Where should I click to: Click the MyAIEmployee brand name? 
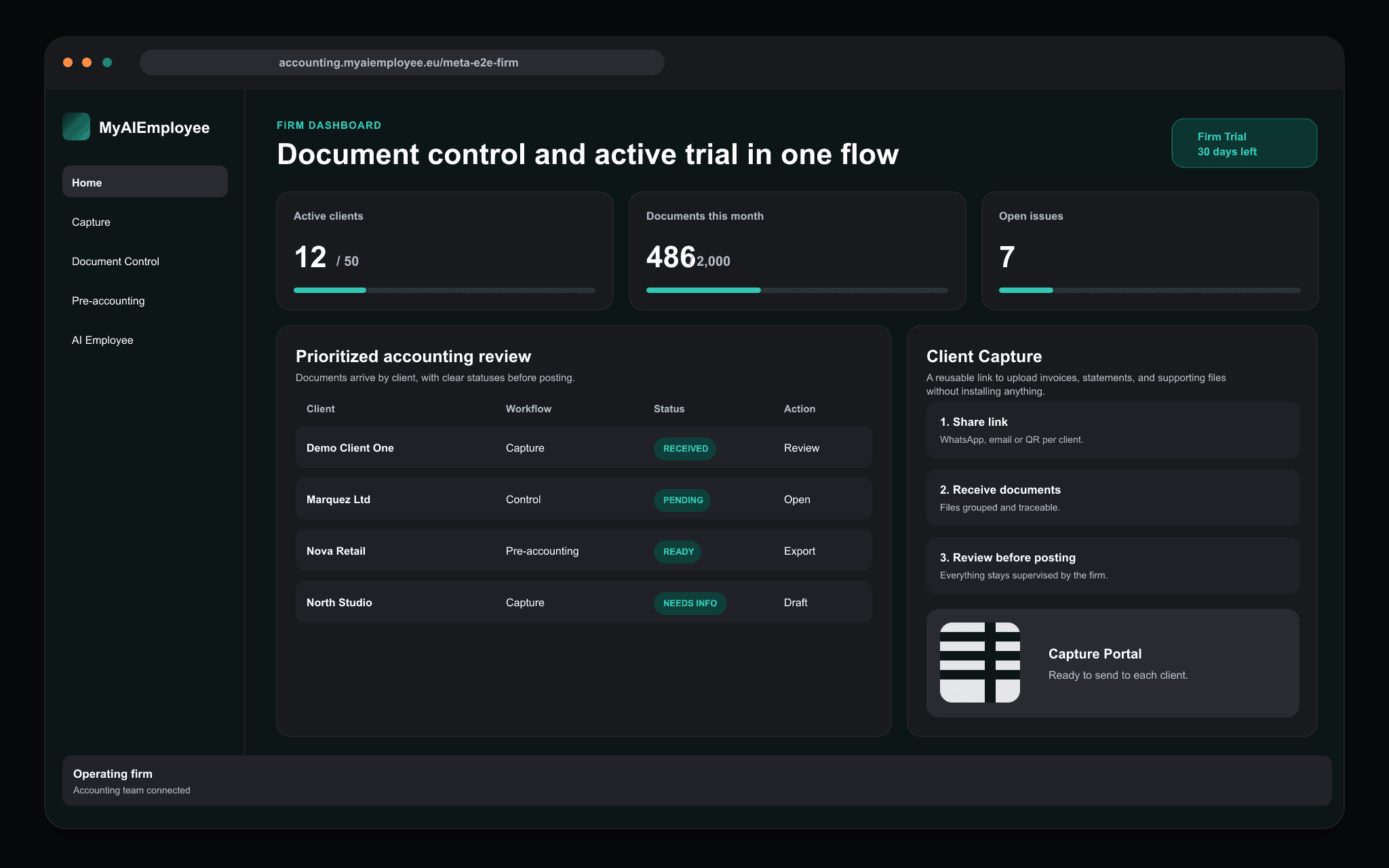click(154, 127)
